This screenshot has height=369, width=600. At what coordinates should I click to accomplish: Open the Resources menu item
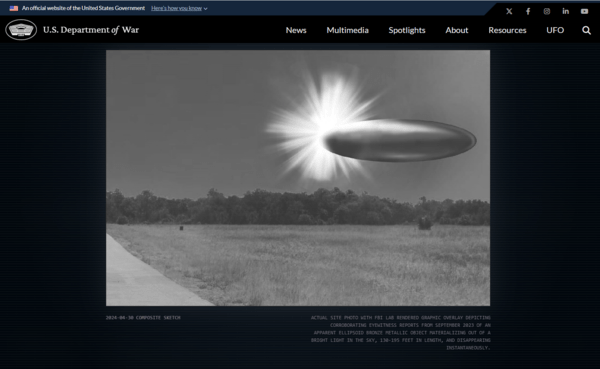pyautogui.click(x=507, y=30)
